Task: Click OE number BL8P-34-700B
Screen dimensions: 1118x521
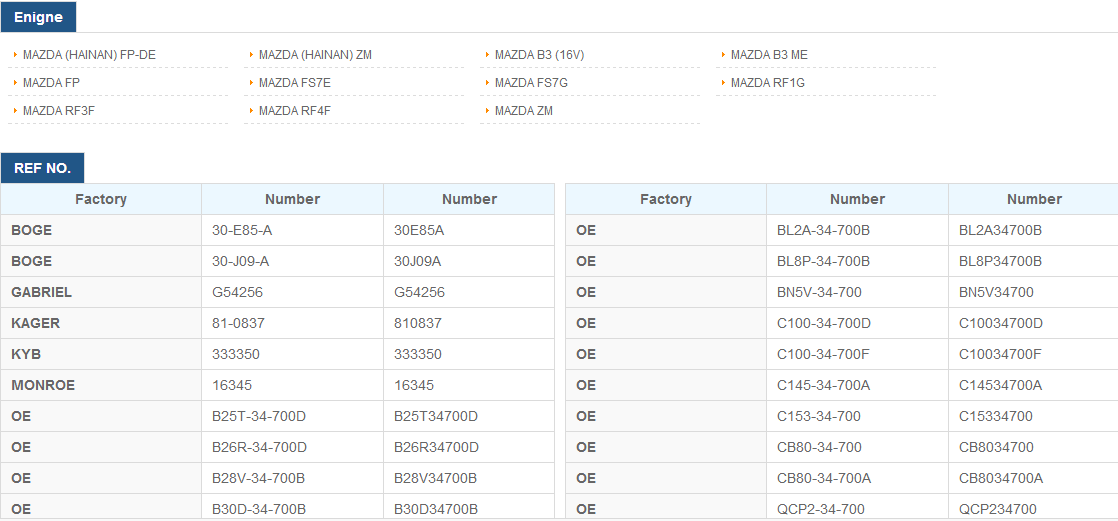Action: [x=824, y=262]
